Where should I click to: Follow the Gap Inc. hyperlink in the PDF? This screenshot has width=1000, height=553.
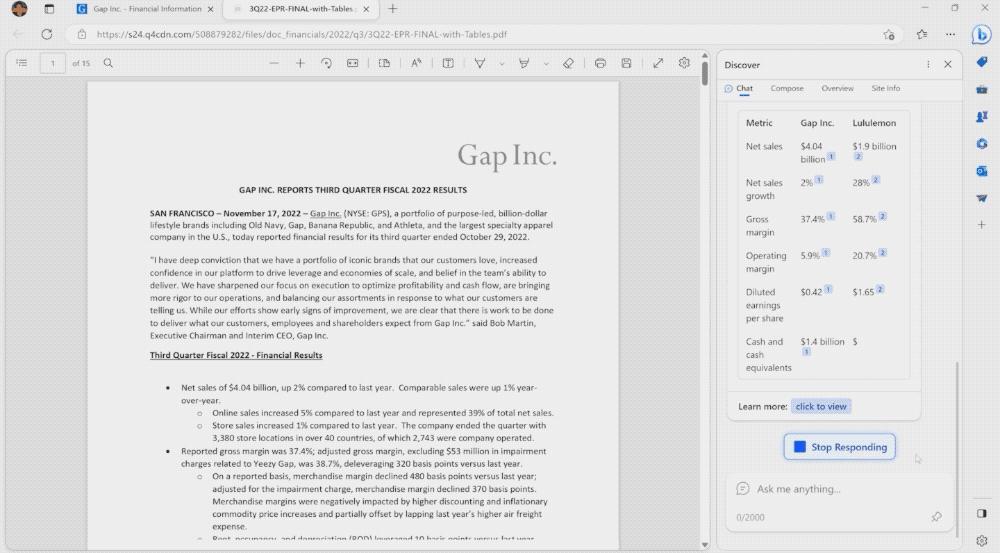(325, 213)
